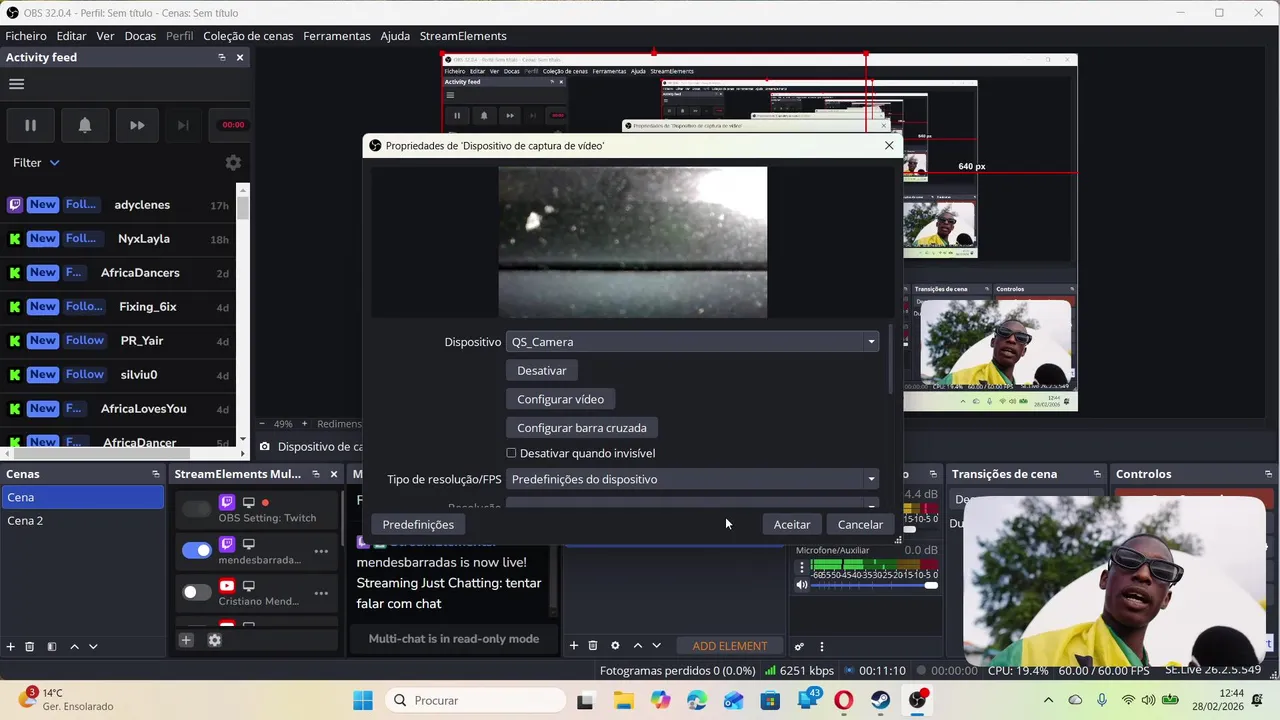Toggle OBS Setting: Twitch output switch
The width and height of the screenshot is (1280, 720).
pyautogui.click(x=197, y=510)
